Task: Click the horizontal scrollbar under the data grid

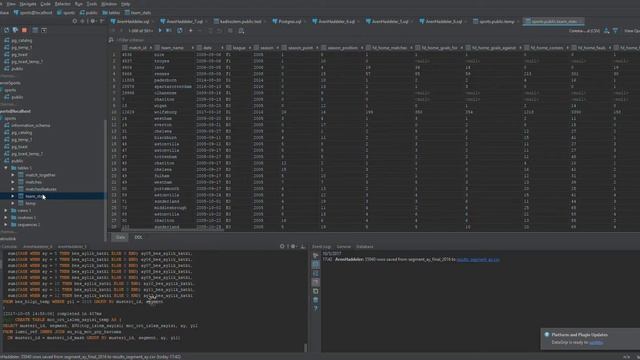Action: 172,231
